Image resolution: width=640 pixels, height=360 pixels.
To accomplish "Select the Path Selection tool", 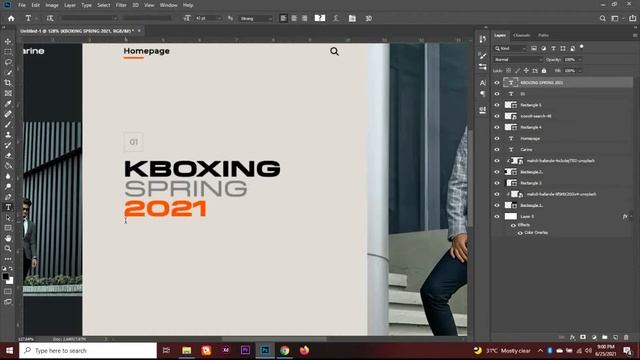I will point(8,218).
